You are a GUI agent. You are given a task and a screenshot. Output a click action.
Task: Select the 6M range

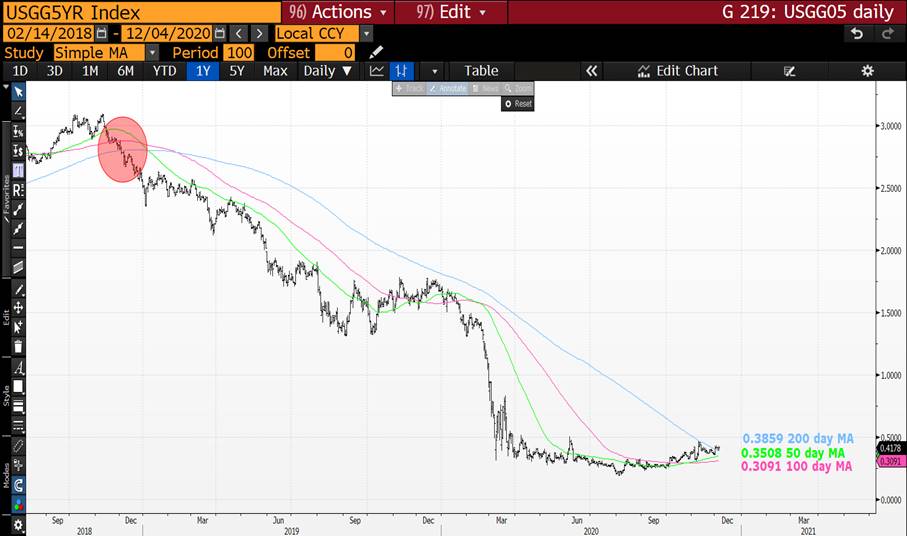(125, 71)
